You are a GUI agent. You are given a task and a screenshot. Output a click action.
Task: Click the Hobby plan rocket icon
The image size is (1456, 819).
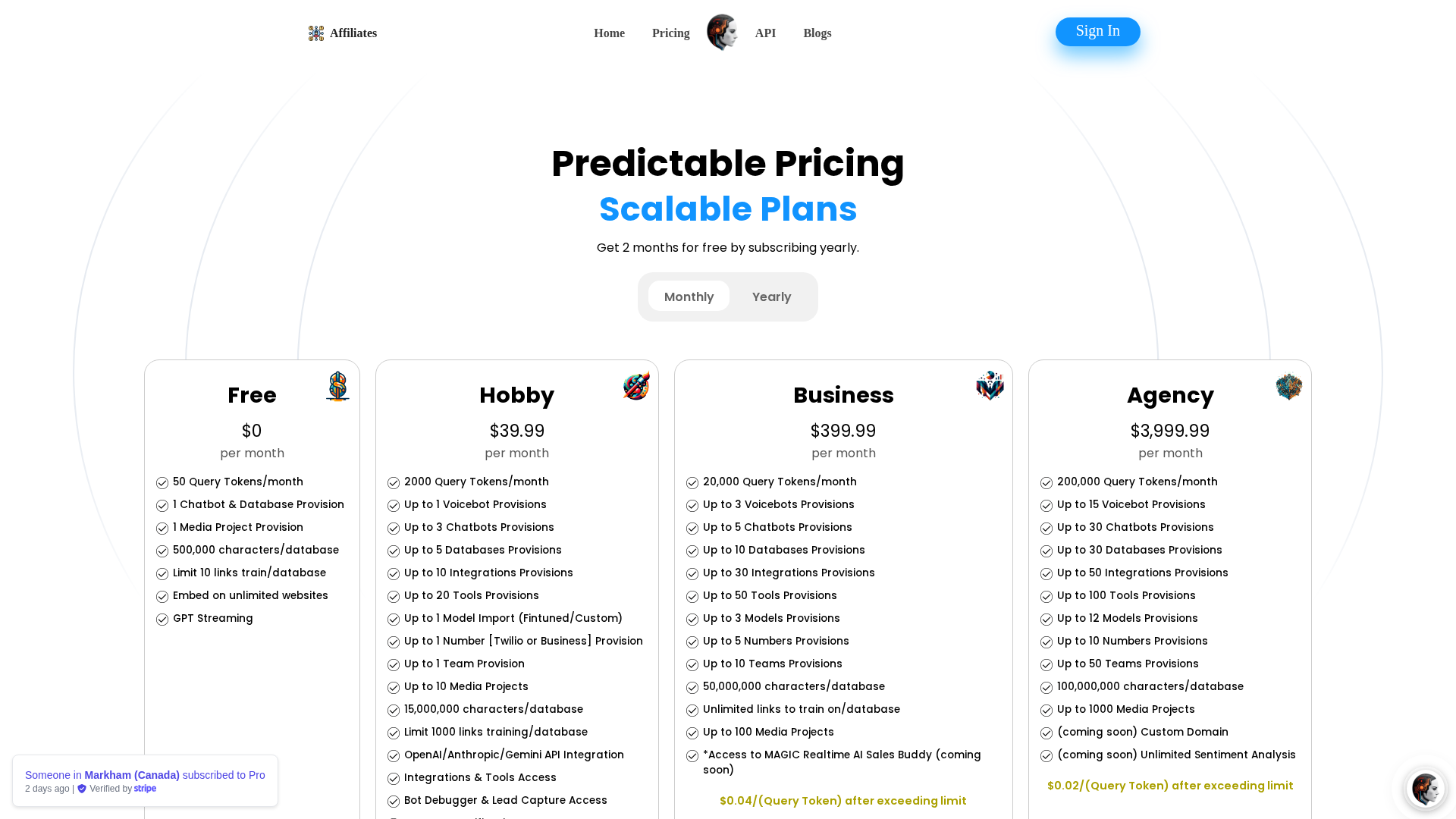[x=636, y=386]
